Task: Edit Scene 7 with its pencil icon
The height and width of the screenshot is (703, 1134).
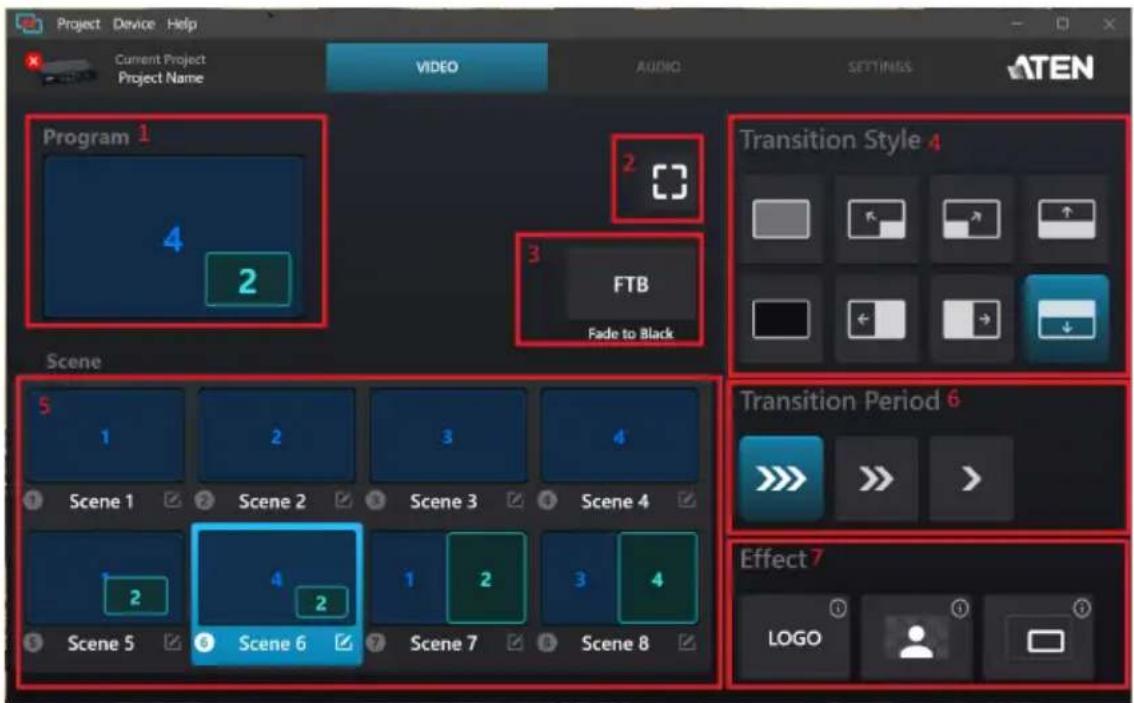Action: pyautogui.click(x=515, y=642)
